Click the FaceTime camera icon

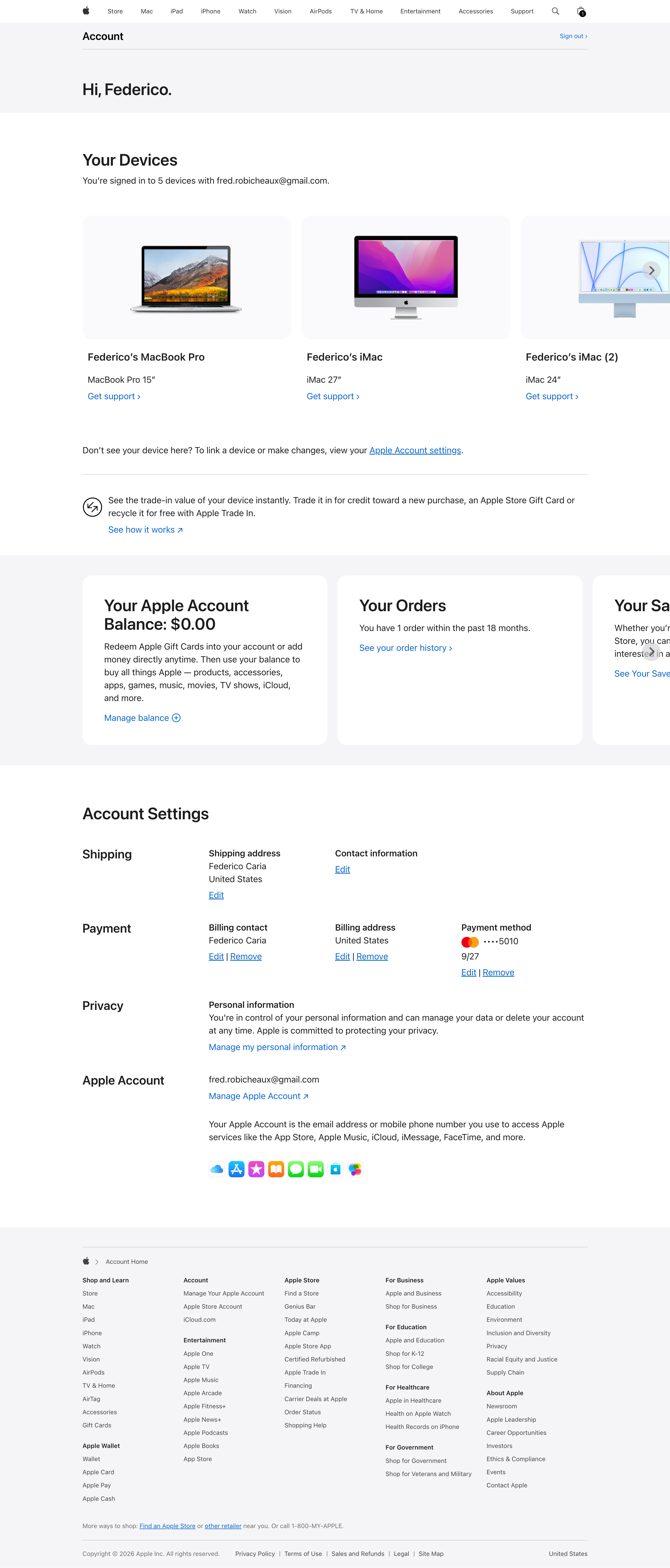(315, 1169)
